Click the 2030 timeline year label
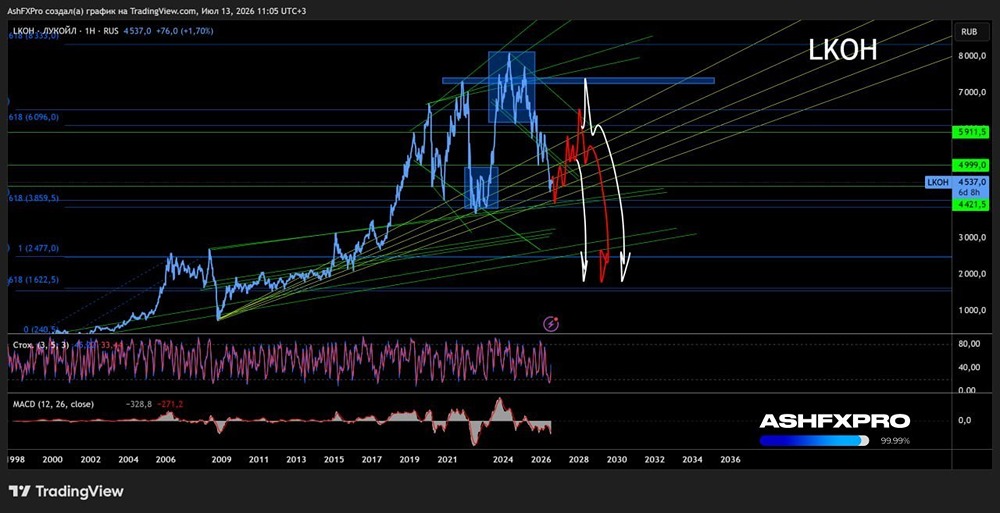This screenshot has width=1000, height=513. pos(615,459)
